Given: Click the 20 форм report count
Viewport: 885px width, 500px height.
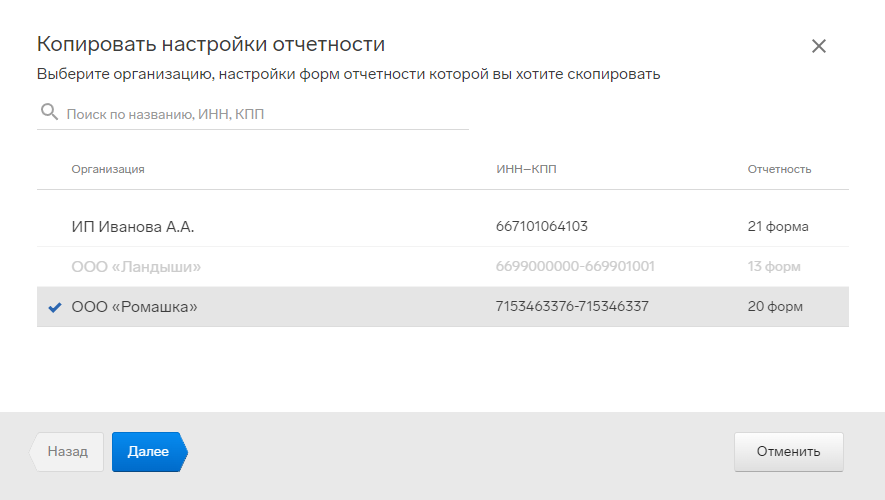Looking at the screenshot, I should coord(775,306).
